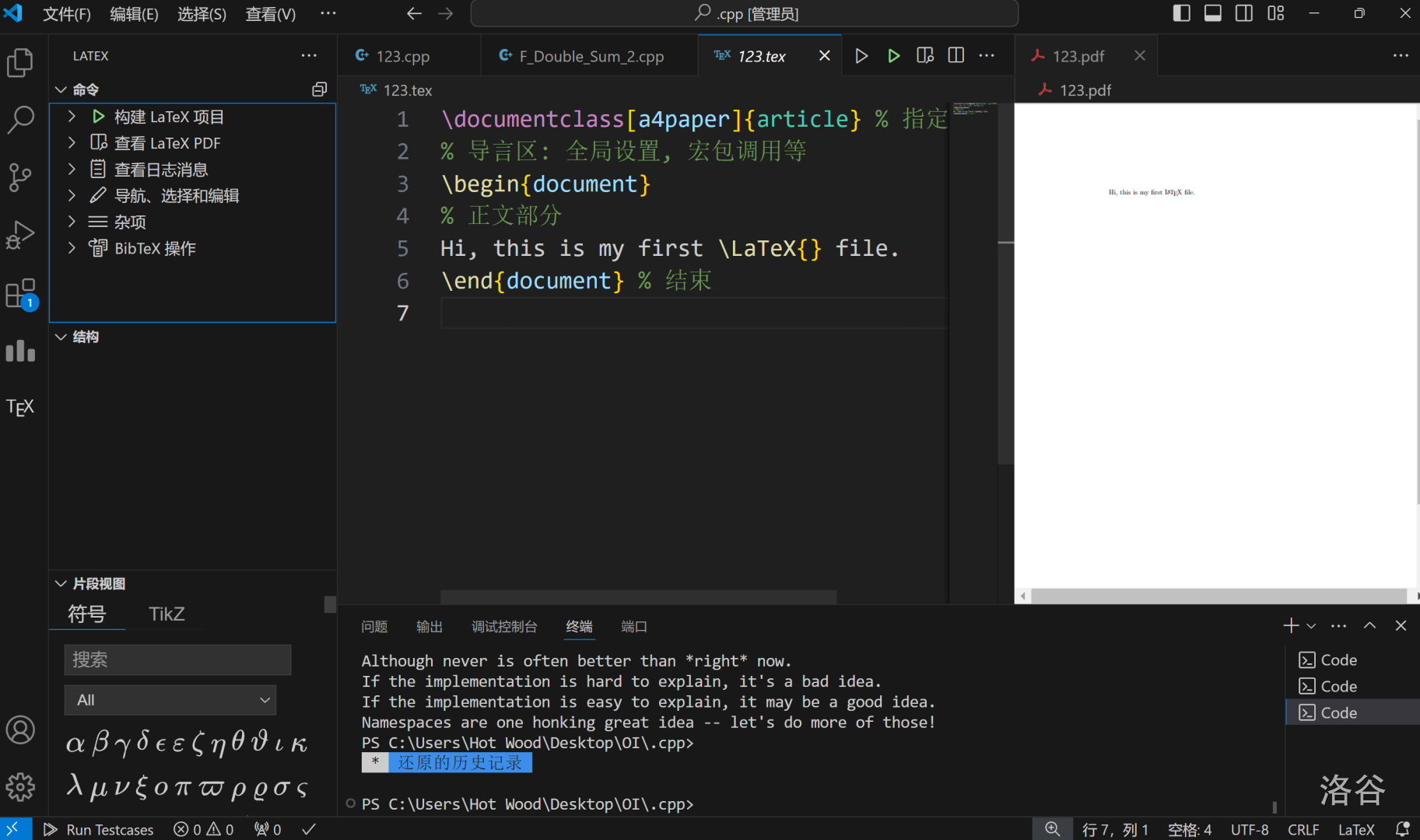Expand the 构建 LaTeX 项目 tree item
1420x840 pixels.
(72, 117)
